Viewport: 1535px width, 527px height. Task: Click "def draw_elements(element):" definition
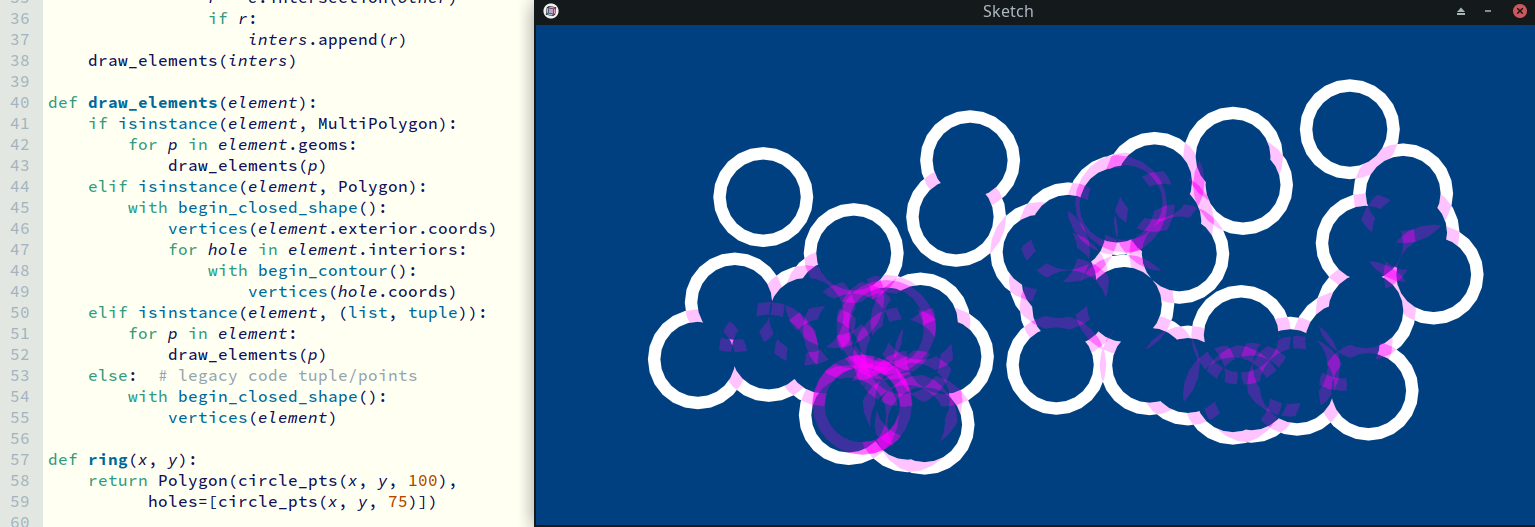point(182,103)
